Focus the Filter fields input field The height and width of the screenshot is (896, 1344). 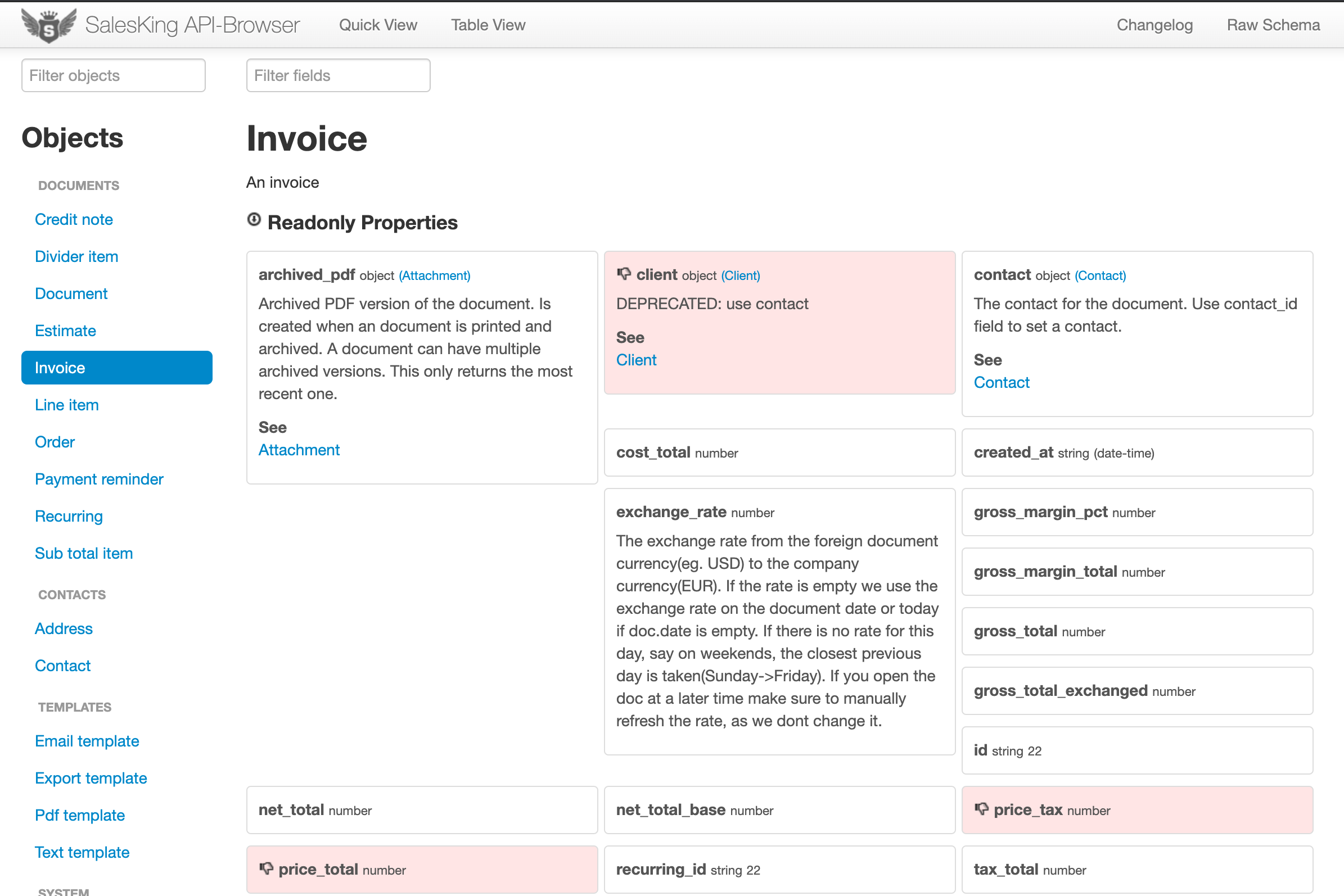tap(338, 75)
